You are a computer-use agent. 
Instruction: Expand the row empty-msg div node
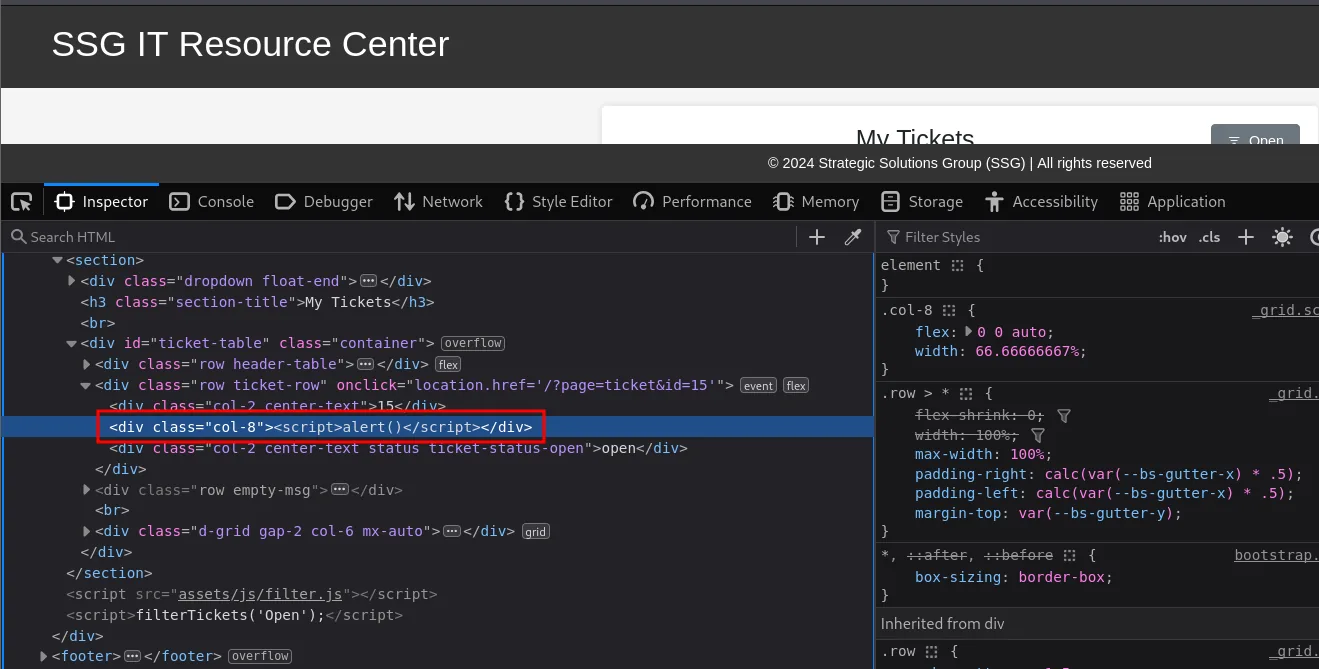86,490
